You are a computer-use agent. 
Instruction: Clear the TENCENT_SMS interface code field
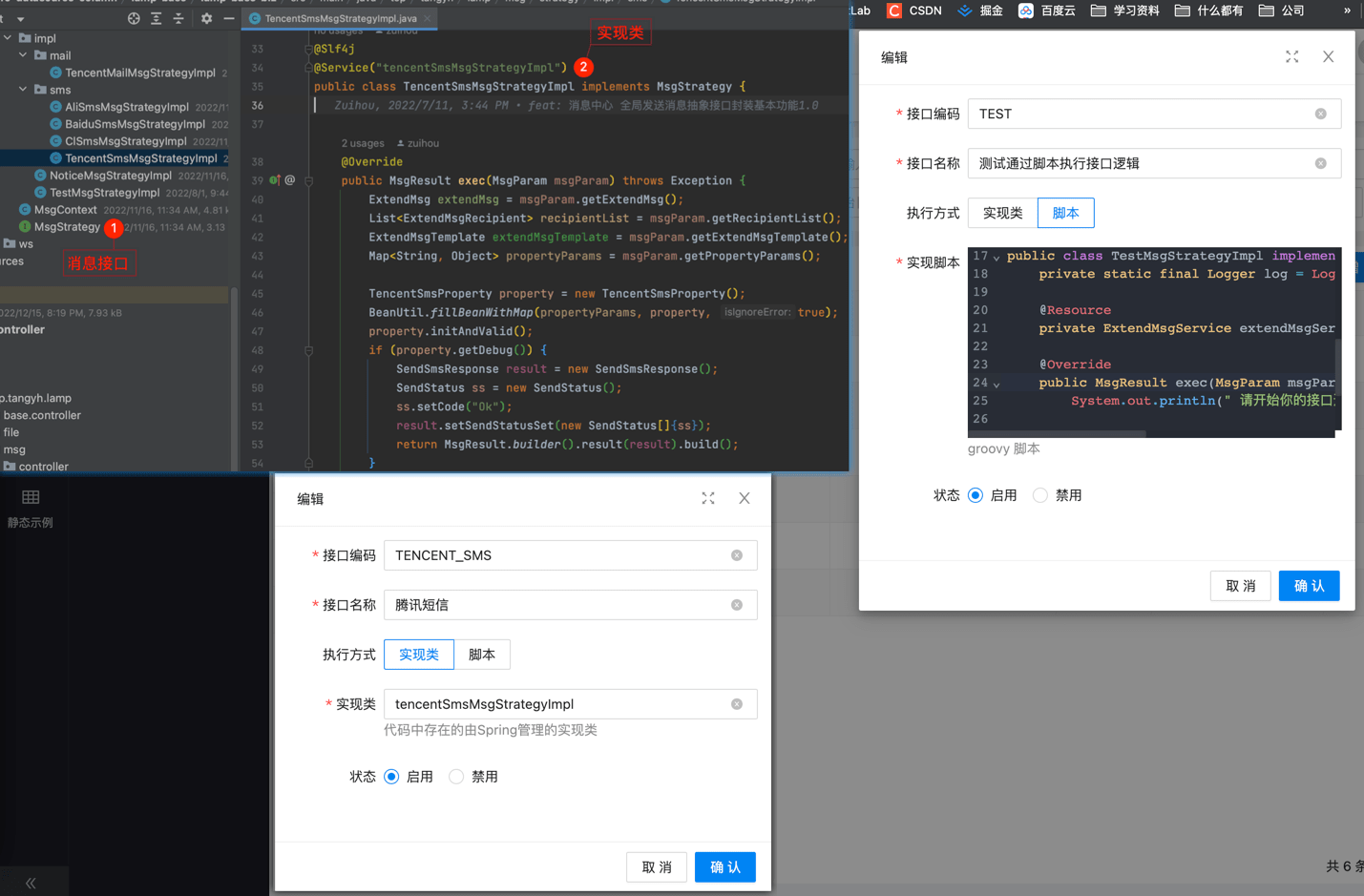pos(737,555)
